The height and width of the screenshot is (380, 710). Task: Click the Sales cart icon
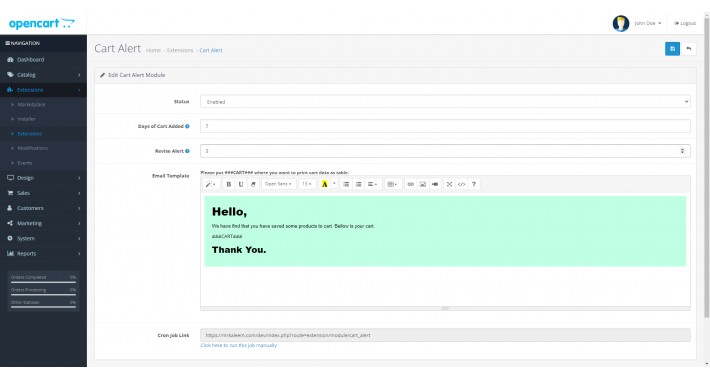tap(10, 193)
